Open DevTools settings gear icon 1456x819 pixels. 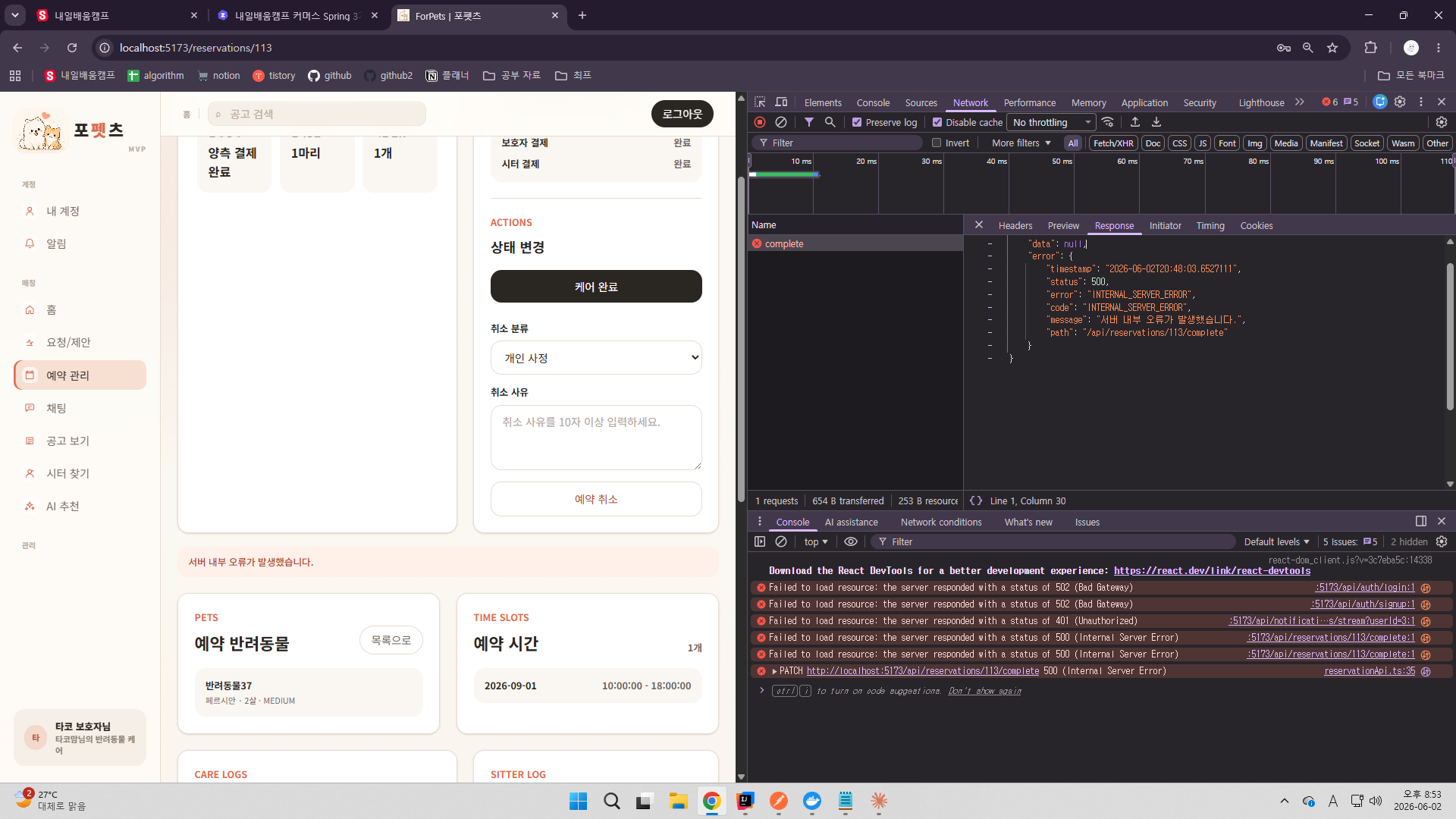[1400, 102]
